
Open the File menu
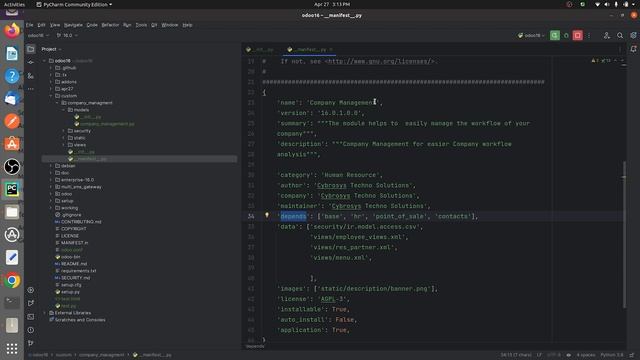pyautogui.click(x=30, y=25)
